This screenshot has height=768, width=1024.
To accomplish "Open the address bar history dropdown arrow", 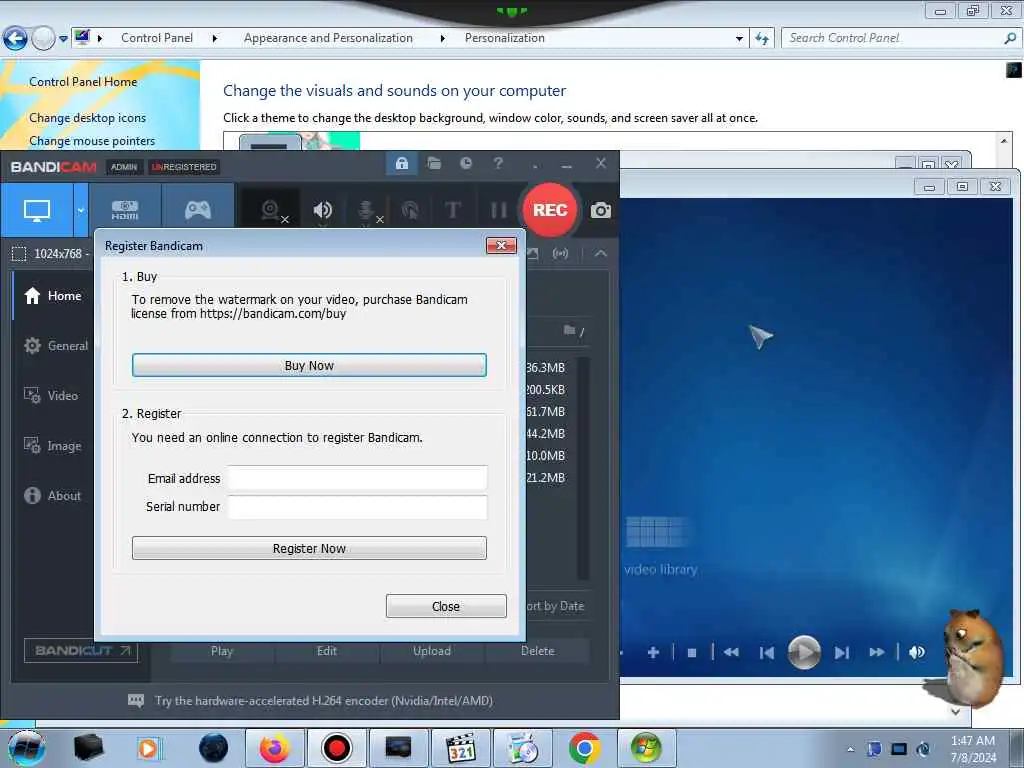I will tap(739, 39).
